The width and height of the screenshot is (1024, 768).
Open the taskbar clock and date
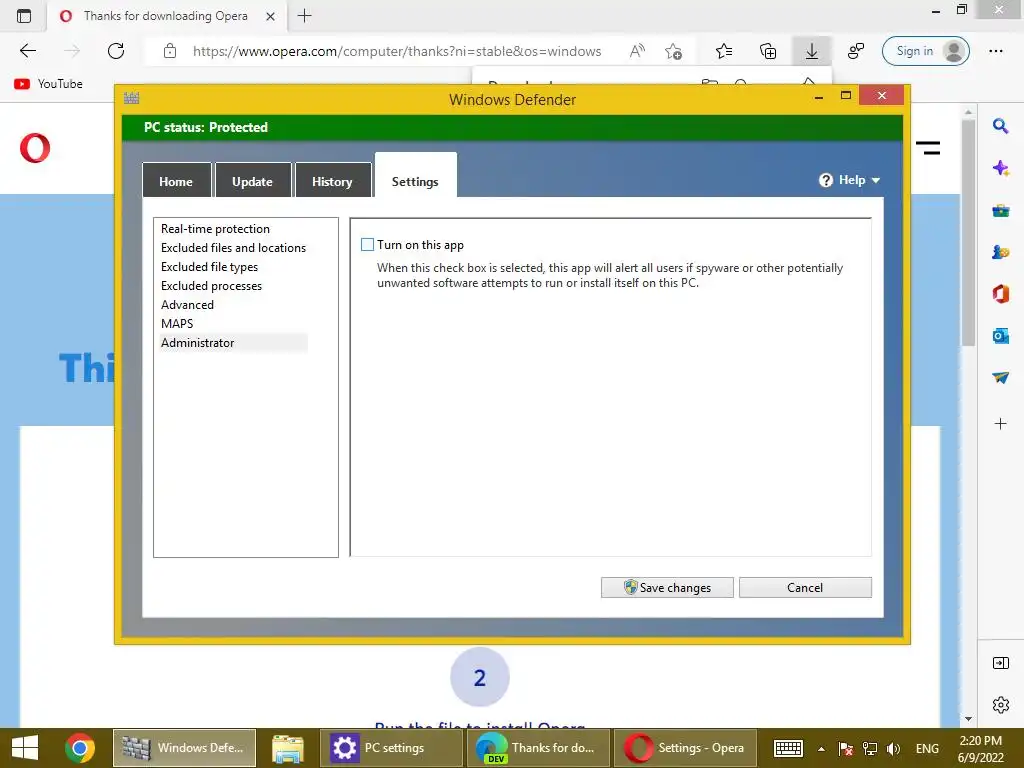(x=980, y=748)
